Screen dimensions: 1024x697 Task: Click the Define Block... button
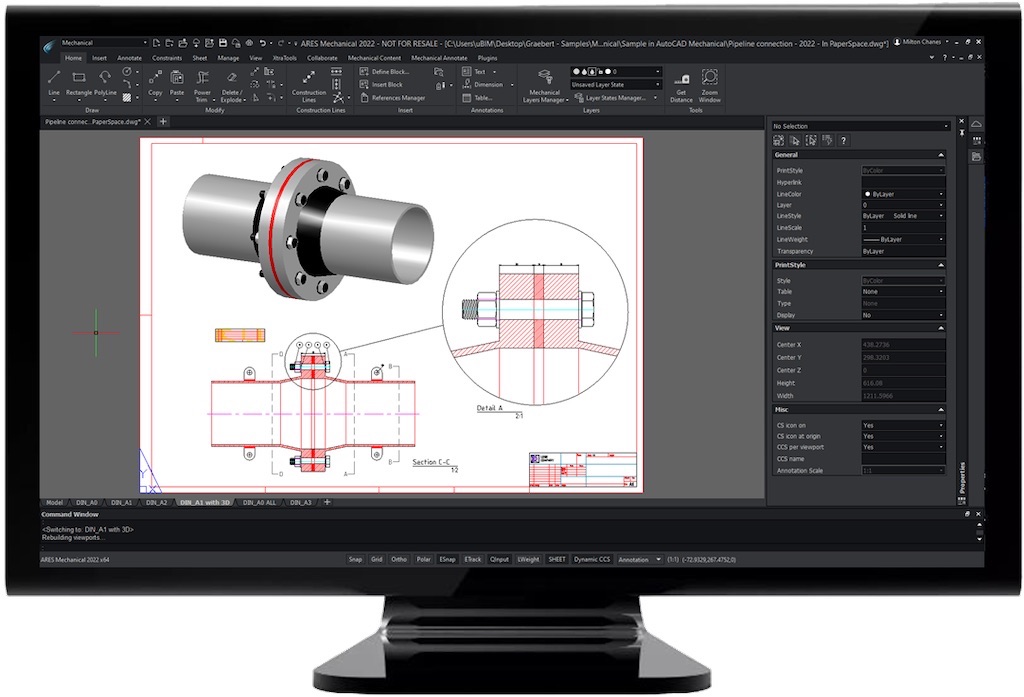click(385, 71)
